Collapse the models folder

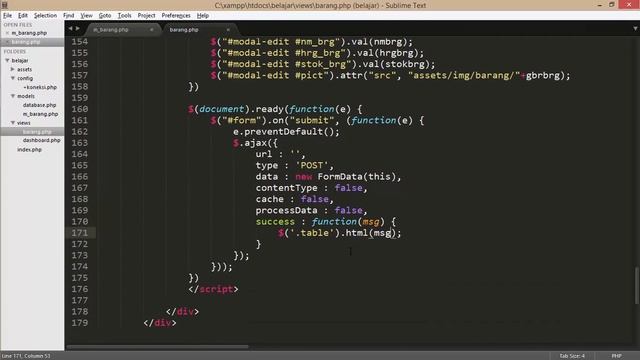[13, 96]
